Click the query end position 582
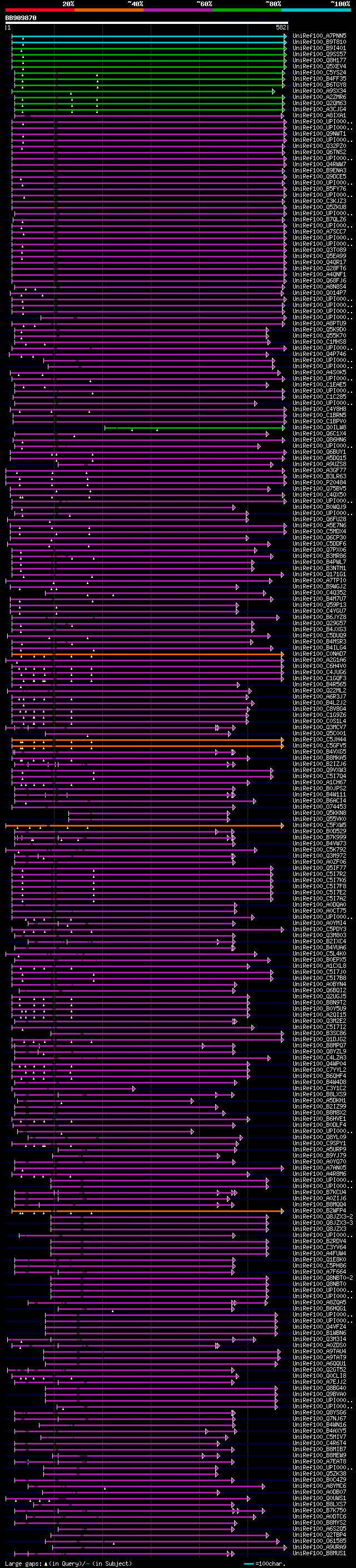Image resolution: width=356 pixels, height=1568 pixels. coord(281,27)
